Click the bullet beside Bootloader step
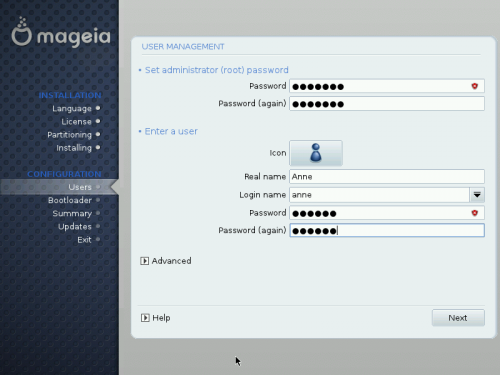Image resolution: width=500 pixels, height=375 pixels. click(98, 200)
